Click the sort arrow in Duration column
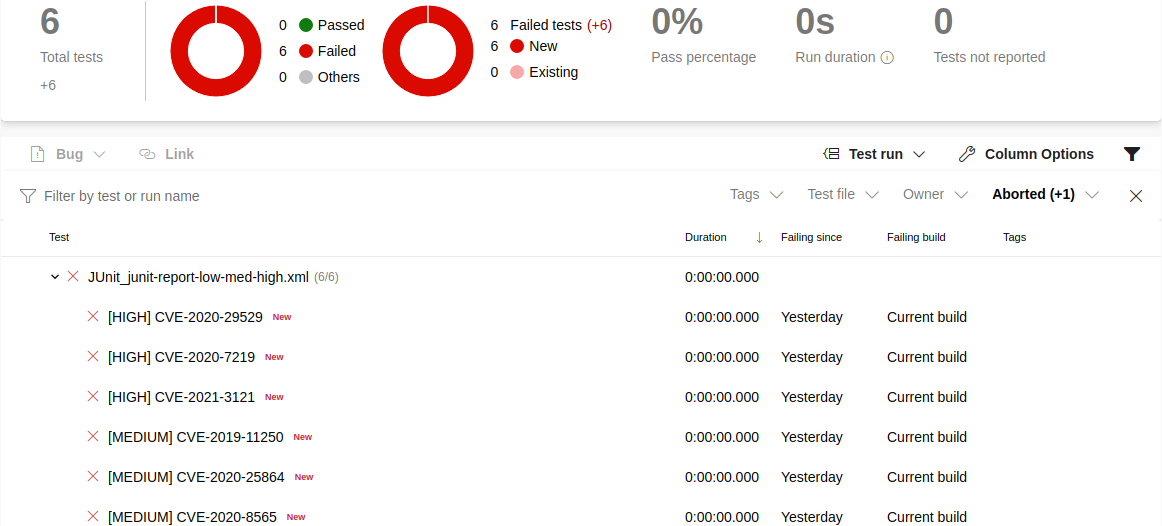Screen dimensions: 1162x526 coord(759,238)
